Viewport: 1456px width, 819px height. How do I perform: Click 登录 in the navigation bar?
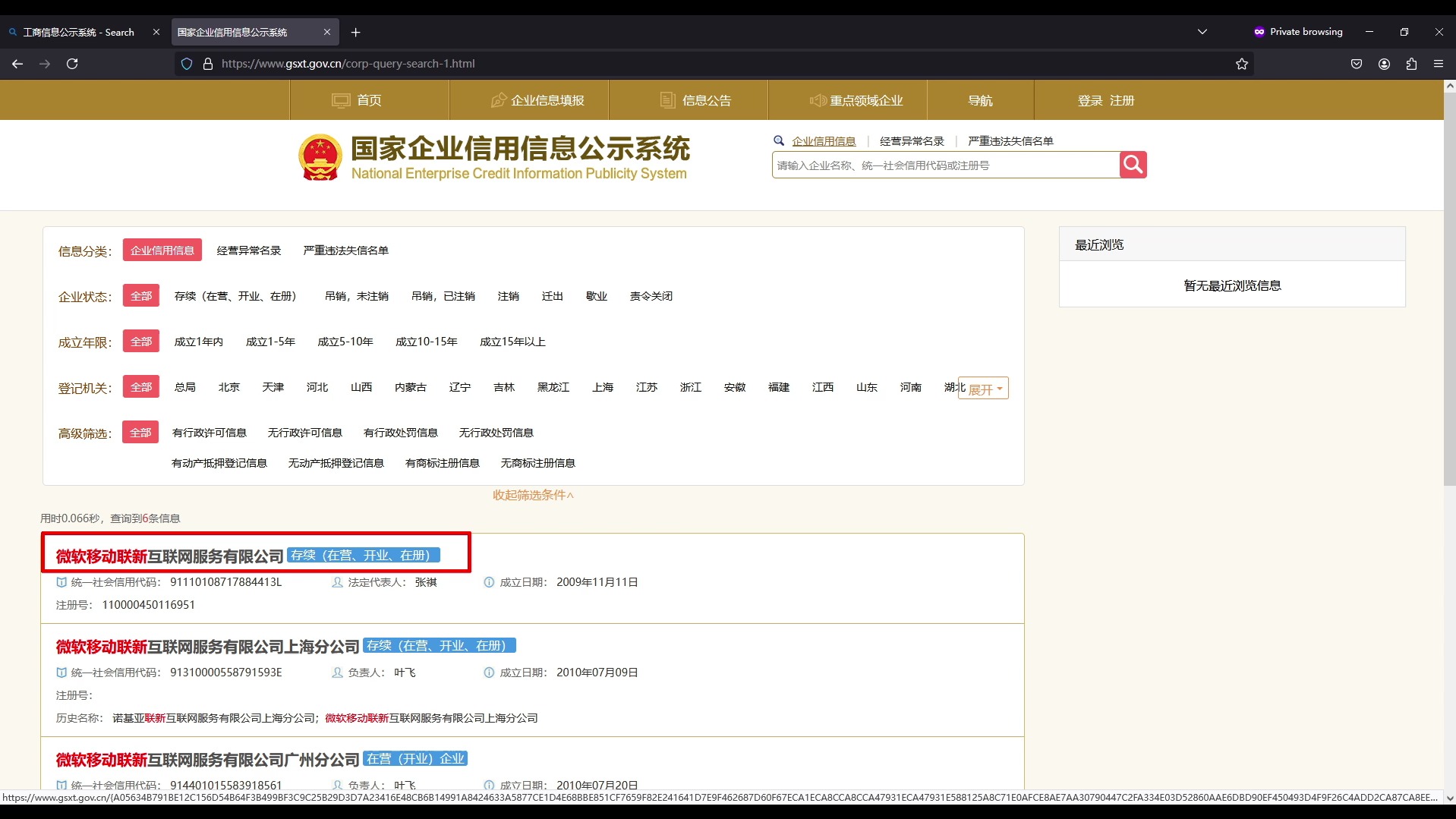(x=1090, y=100)
